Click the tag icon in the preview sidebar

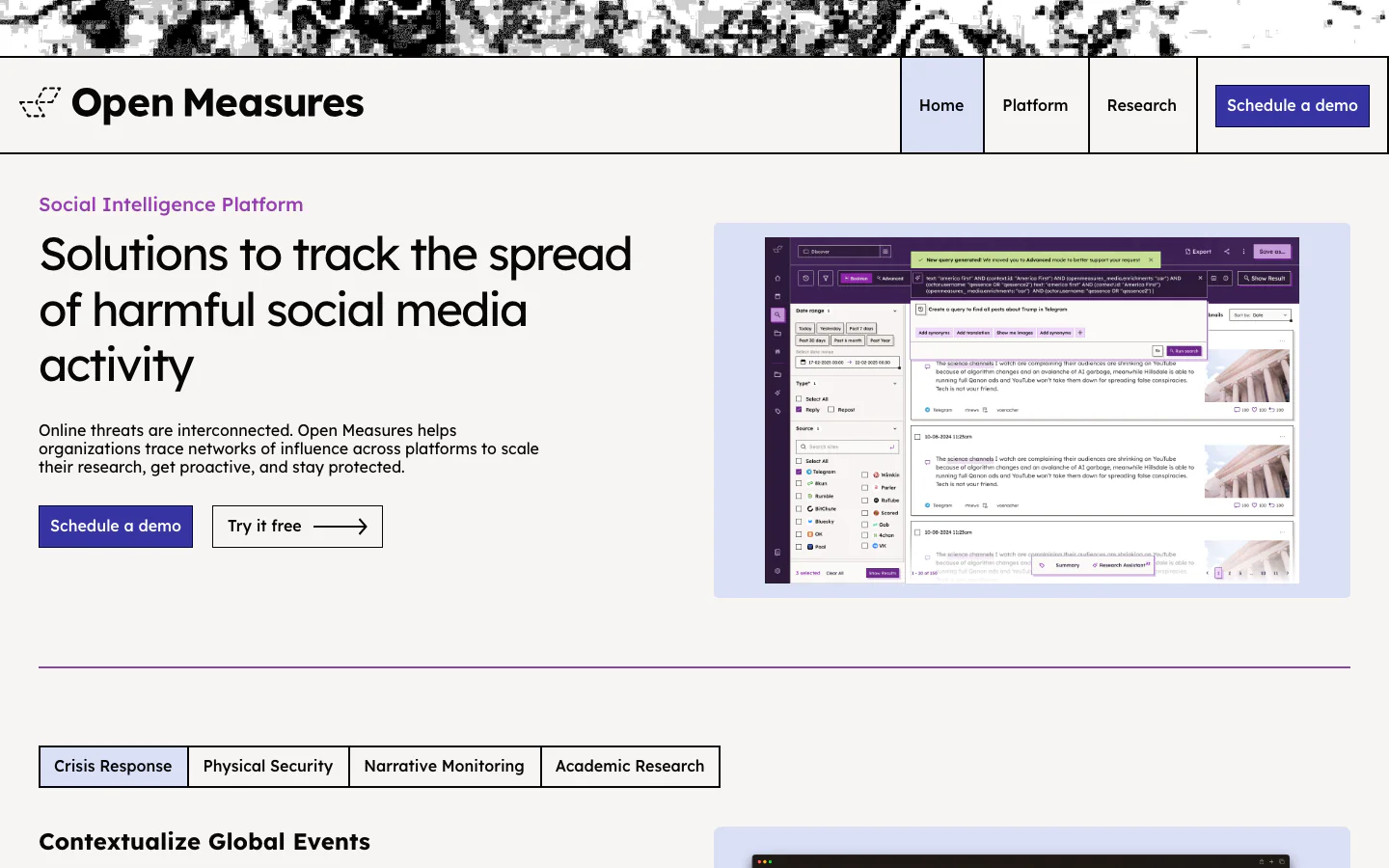[x=777, y=411]
